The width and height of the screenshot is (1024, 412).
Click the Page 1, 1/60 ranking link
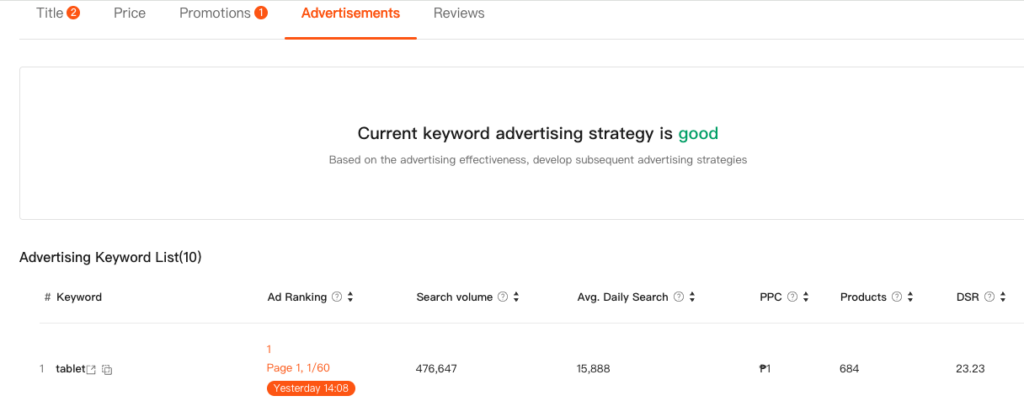298,368
